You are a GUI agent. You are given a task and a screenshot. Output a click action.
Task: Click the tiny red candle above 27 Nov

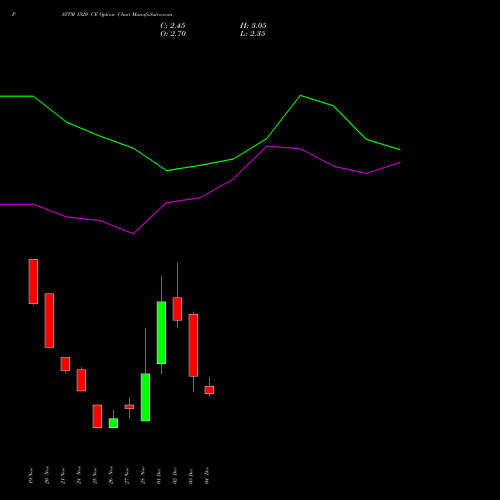129,407
